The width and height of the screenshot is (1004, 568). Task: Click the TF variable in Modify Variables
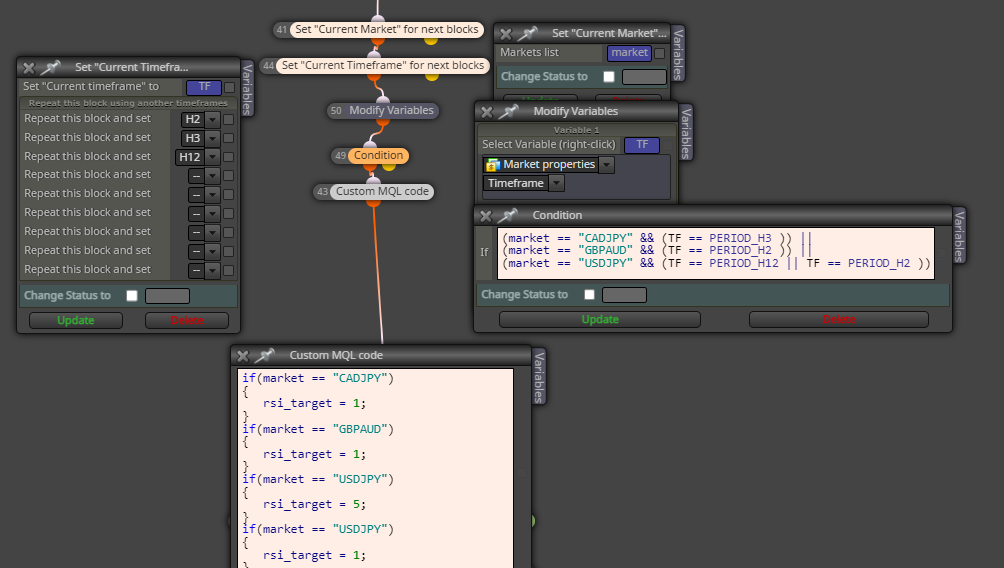[x=642, y=145]
